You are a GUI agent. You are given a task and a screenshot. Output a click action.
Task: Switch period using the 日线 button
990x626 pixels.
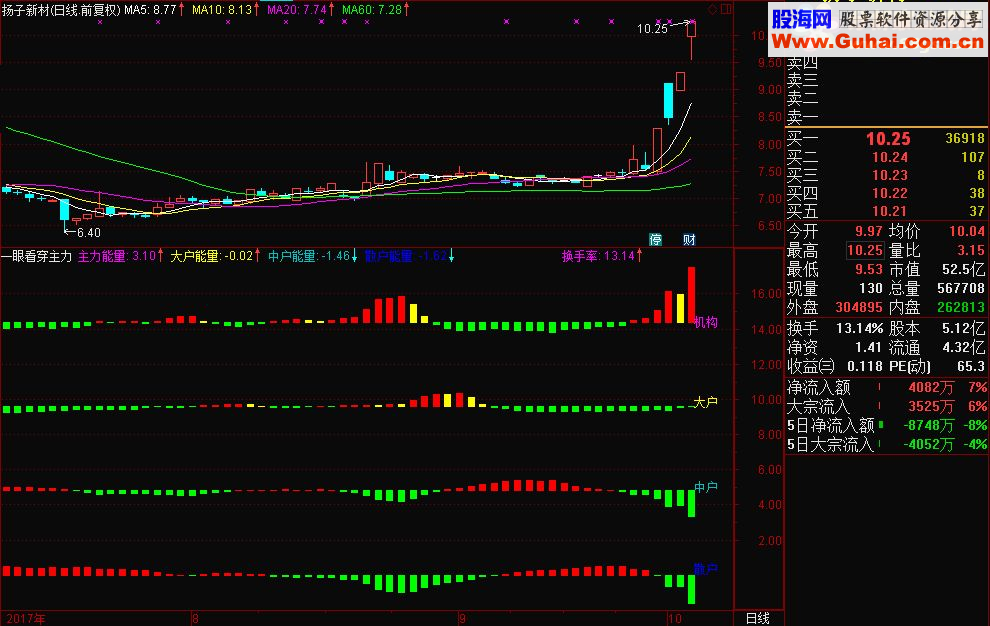click(x=758, y=618)
